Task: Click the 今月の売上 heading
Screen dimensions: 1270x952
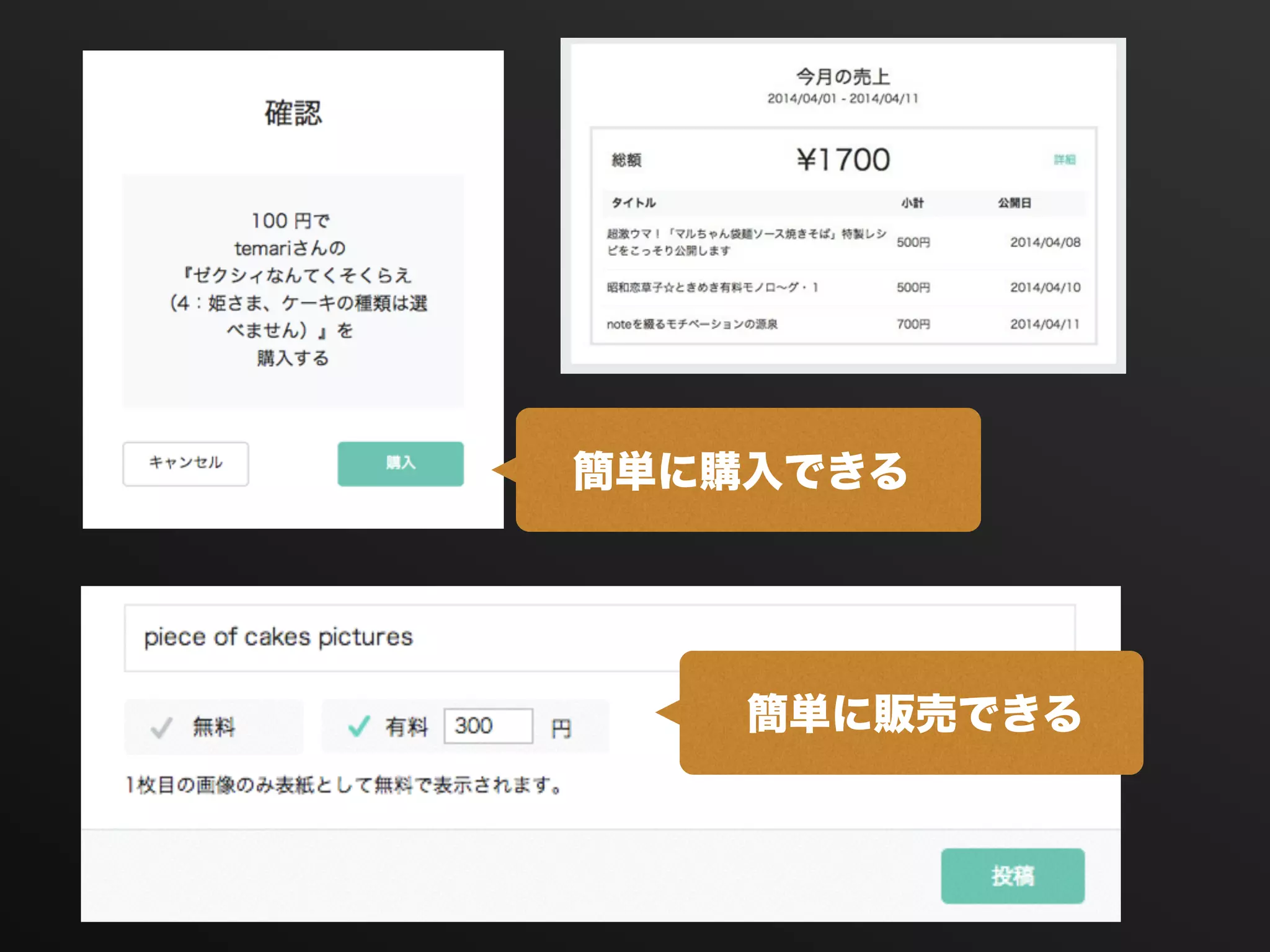Action: (843, 77)
